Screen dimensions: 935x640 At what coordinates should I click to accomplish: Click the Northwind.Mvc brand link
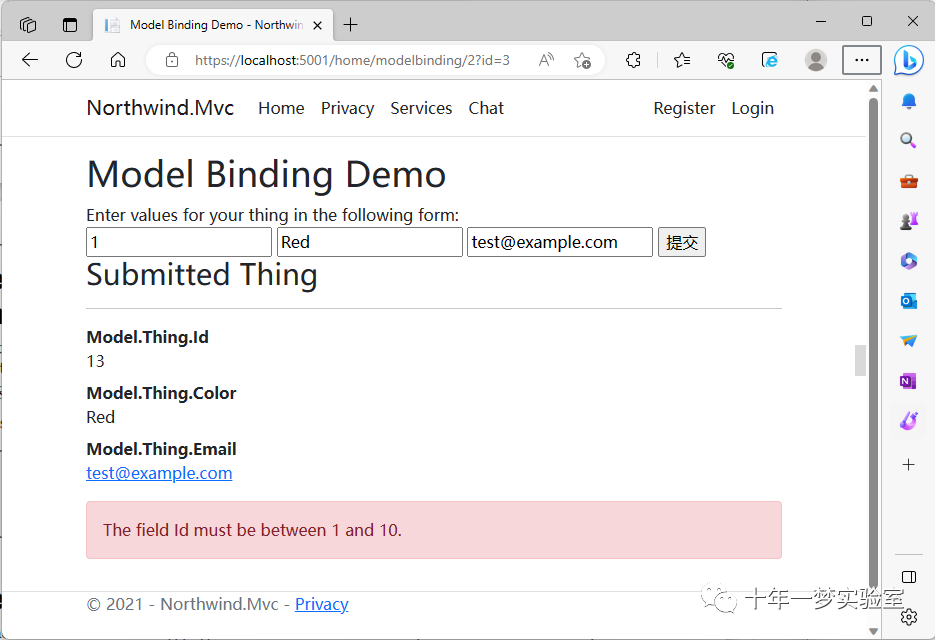click(x=160, y=108)
